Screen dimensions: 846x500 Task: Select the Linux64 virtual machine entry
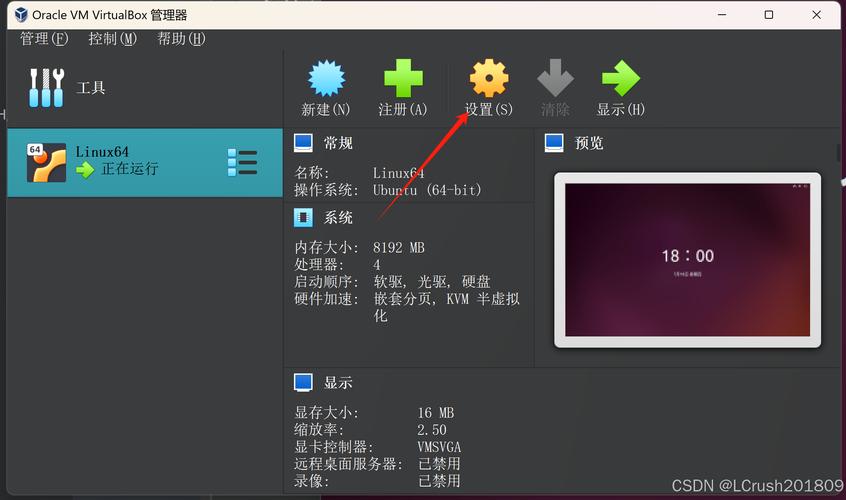tap(145, 162)
